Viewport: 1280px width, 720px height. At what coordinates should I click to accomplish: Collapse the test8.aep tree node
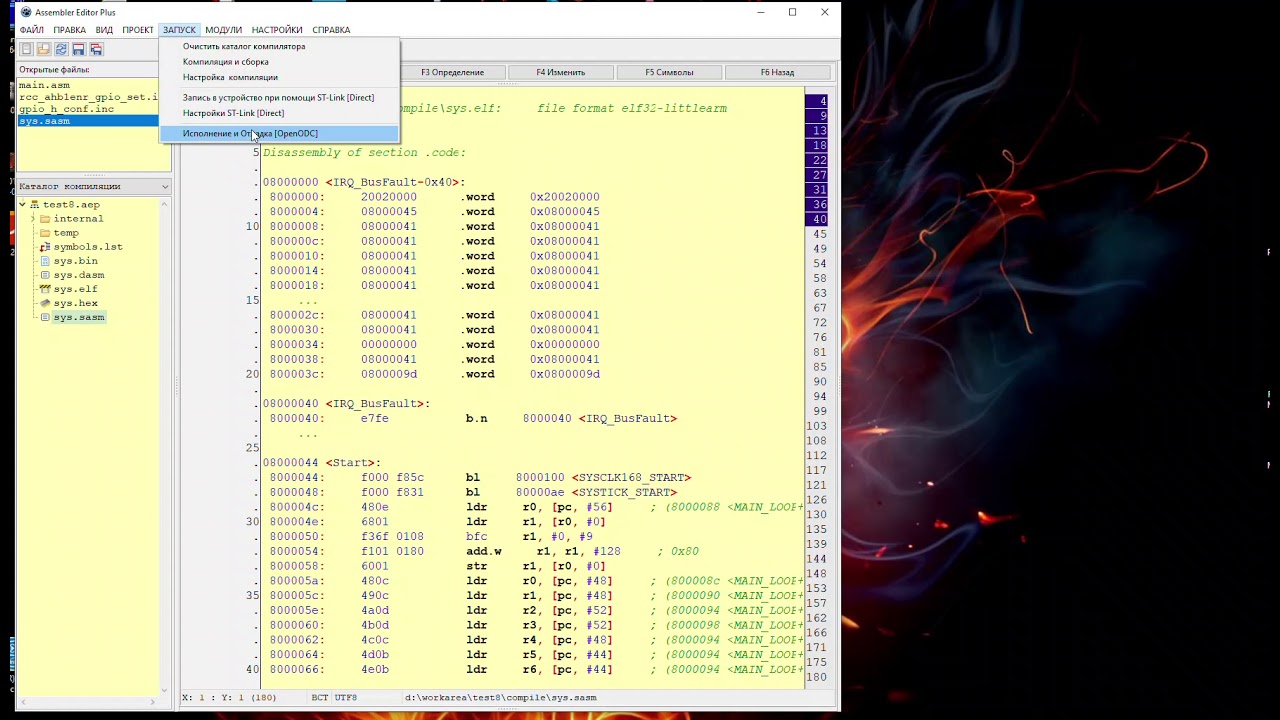(x=22, y=204)
